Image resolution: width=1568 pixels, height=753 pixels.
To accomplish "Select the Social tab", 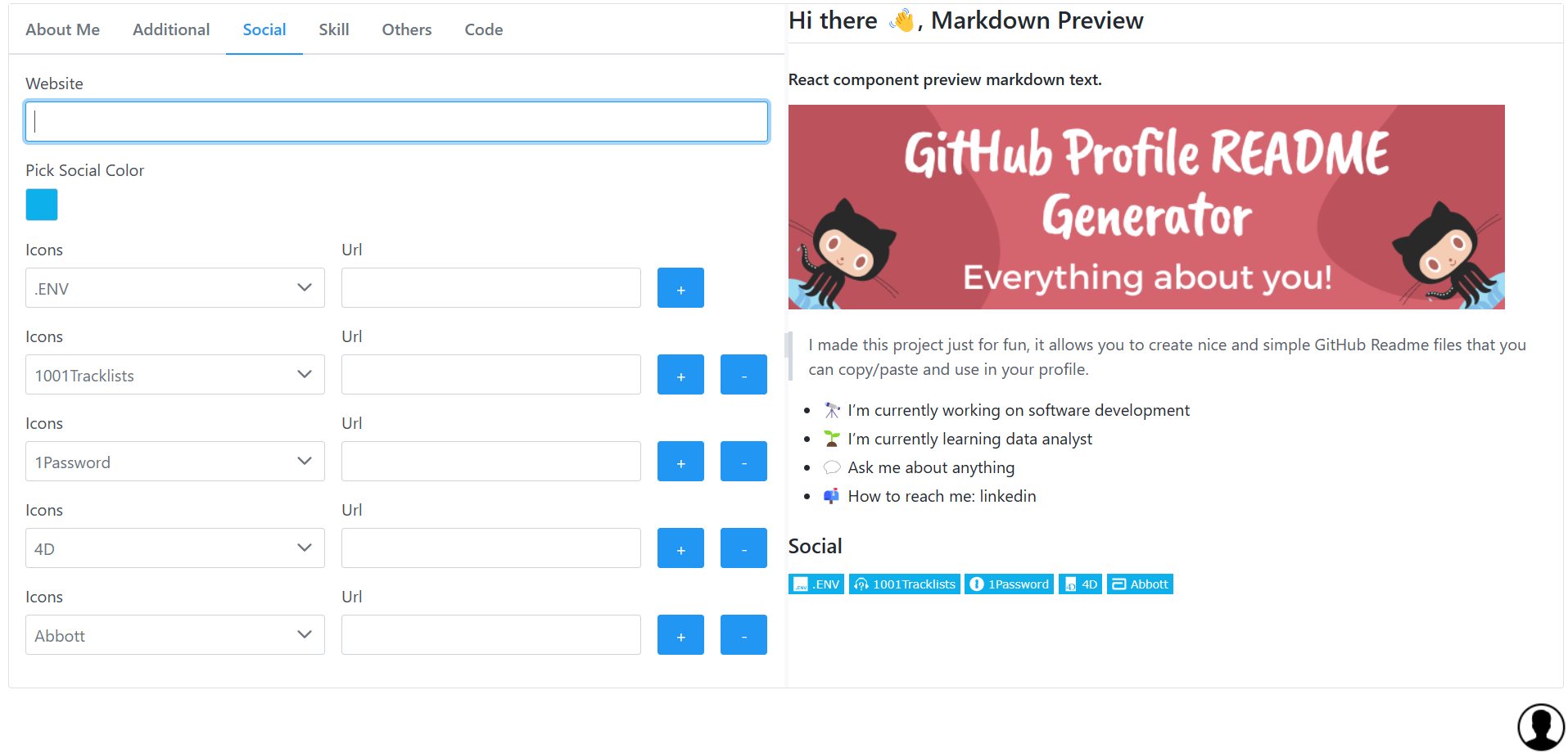I will 264,29.
